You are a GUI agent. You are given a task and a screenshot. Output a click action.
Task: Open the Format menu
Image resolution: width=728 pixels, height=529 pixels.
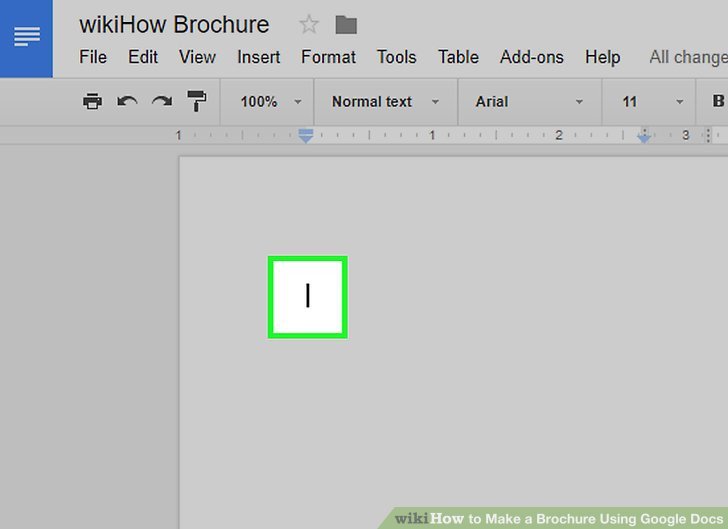(x=328, y=57)
